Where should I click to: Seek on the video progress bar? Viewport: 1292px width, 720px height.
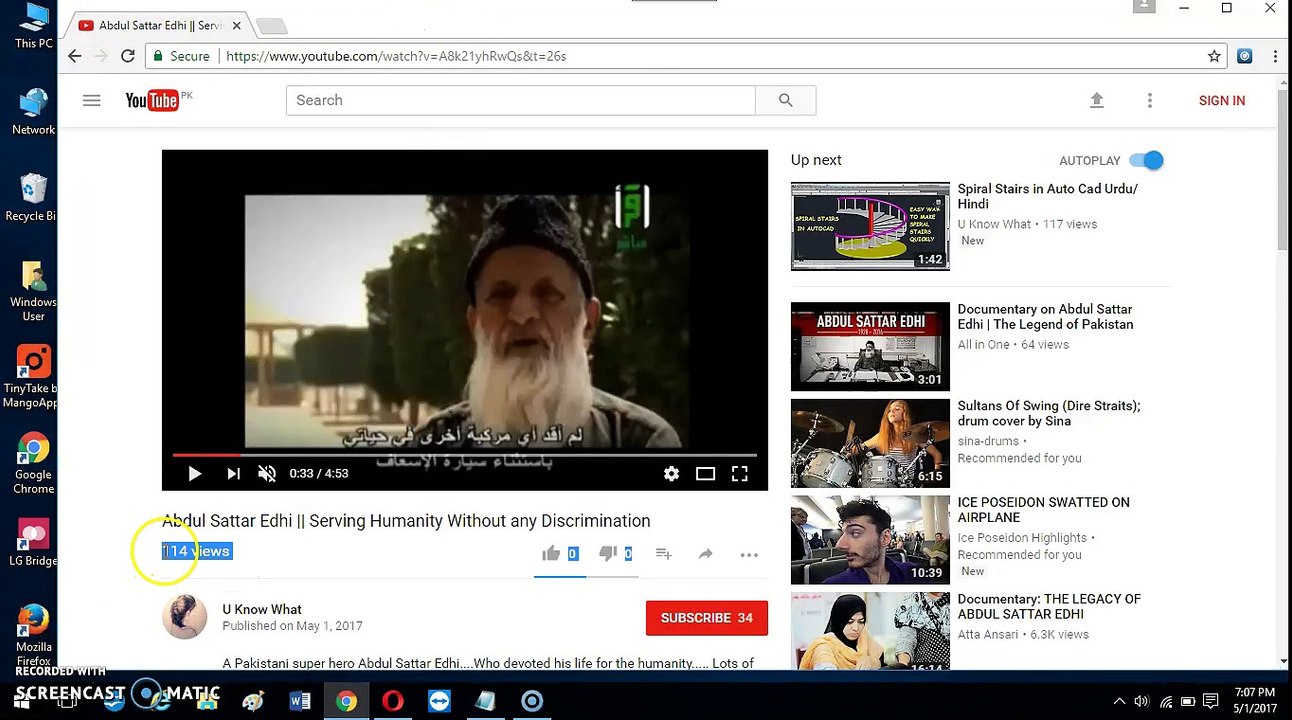pos(465,455)
